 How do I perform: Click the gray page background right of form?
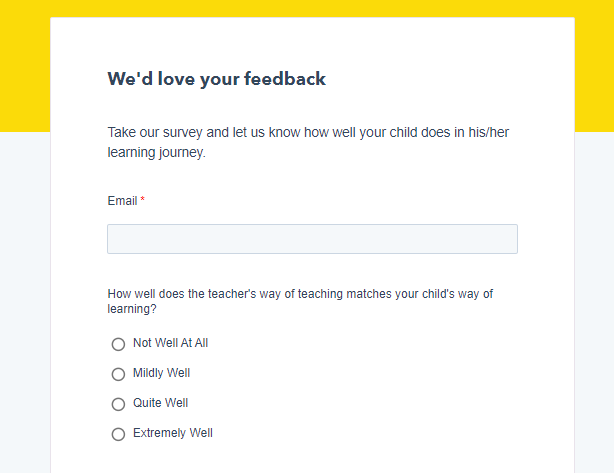click(x=594, y=300)
